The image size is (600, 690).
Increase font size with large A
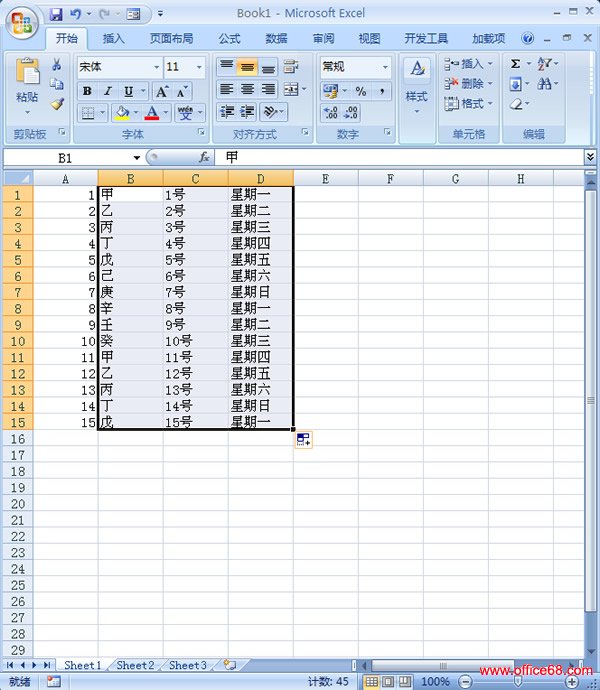pyautogui.click(x=161, y=92)
